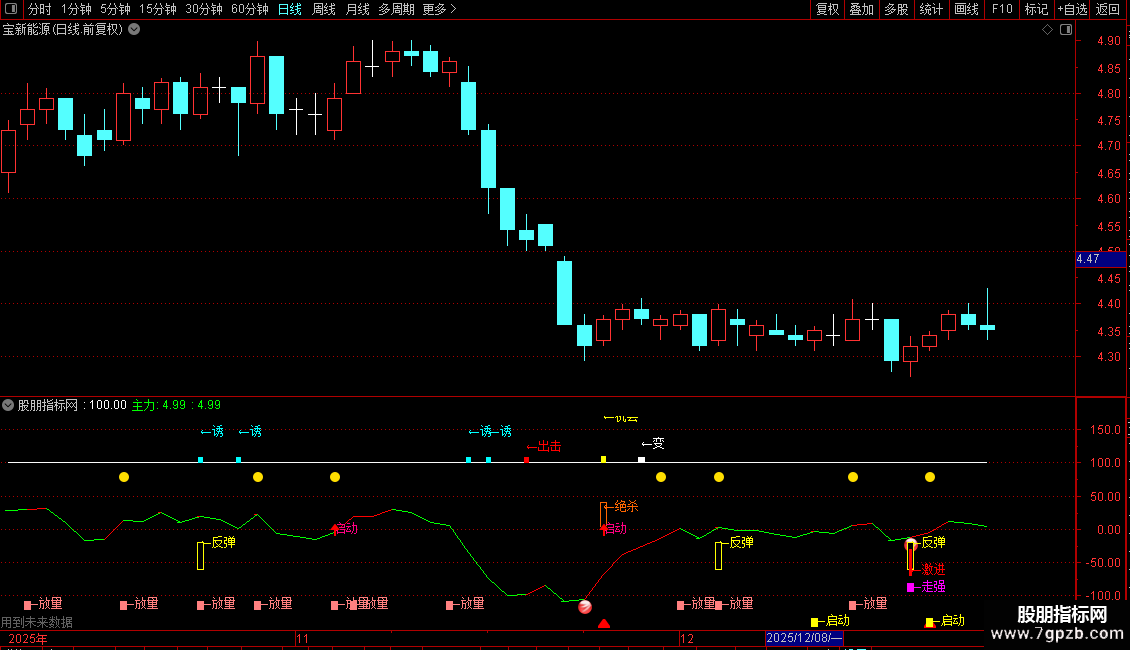1130x650 pixels.
Task: Select the 1分钟 period
Action: pos(76,9)
